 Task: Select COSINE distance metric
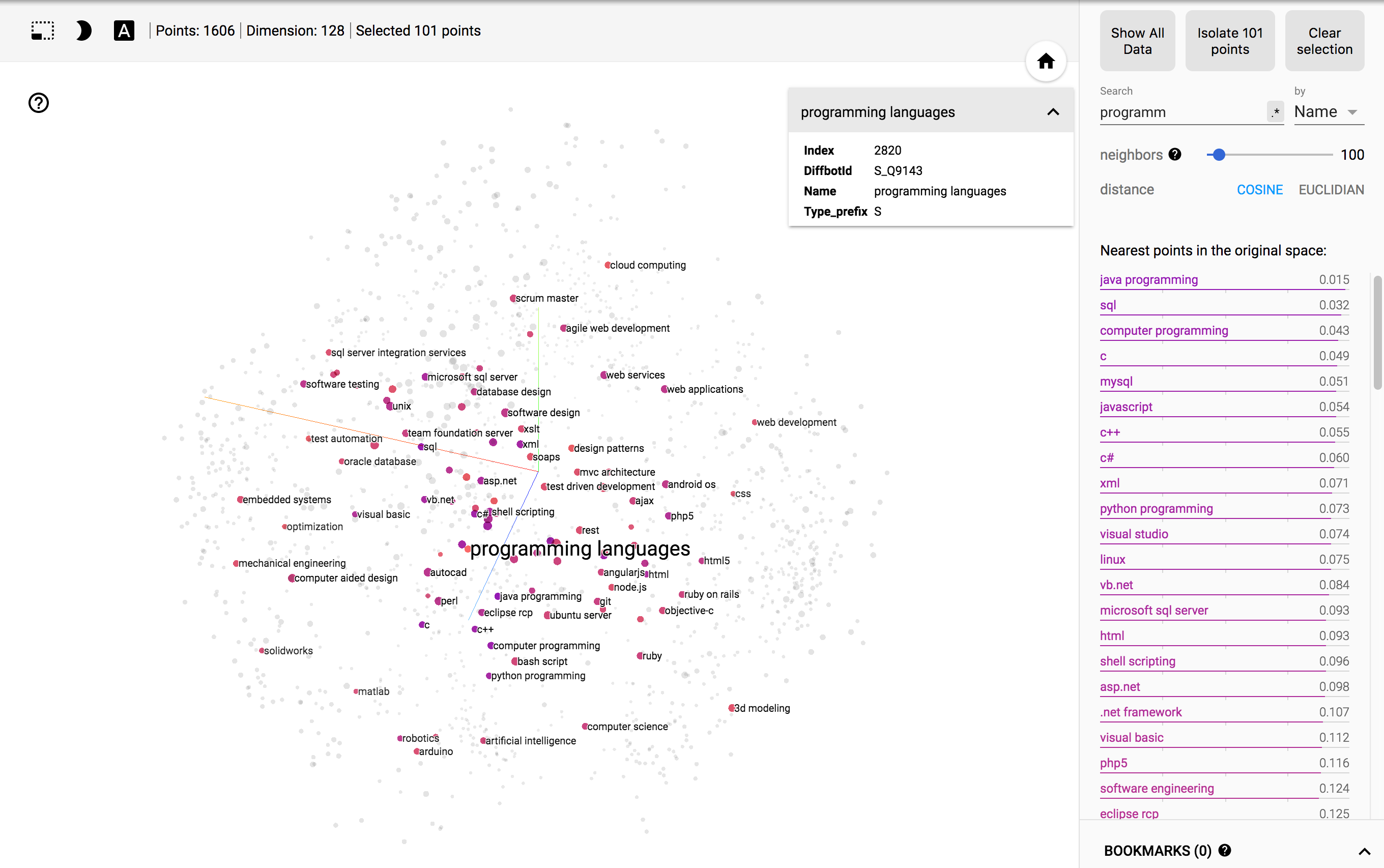click(x=1259, y=189)
